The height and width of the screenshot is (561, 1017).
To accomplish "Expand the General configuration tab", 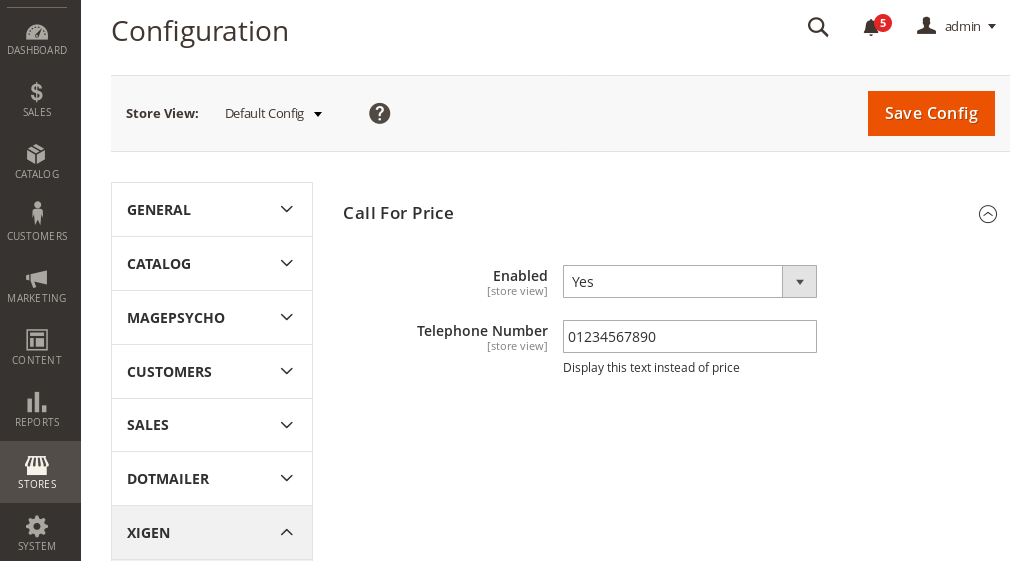I will (x=212, y=209).
